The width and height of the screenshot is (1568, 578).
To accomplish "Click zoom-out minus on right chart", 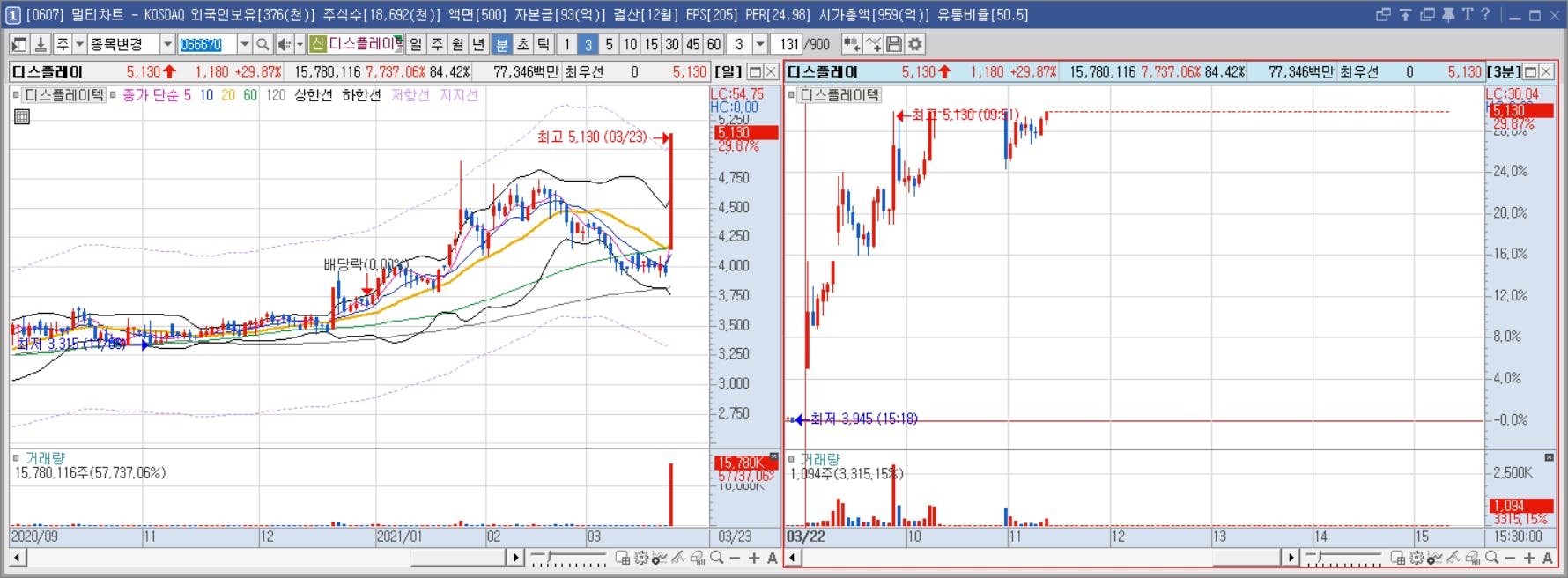I will click(x=1510, y=558).
